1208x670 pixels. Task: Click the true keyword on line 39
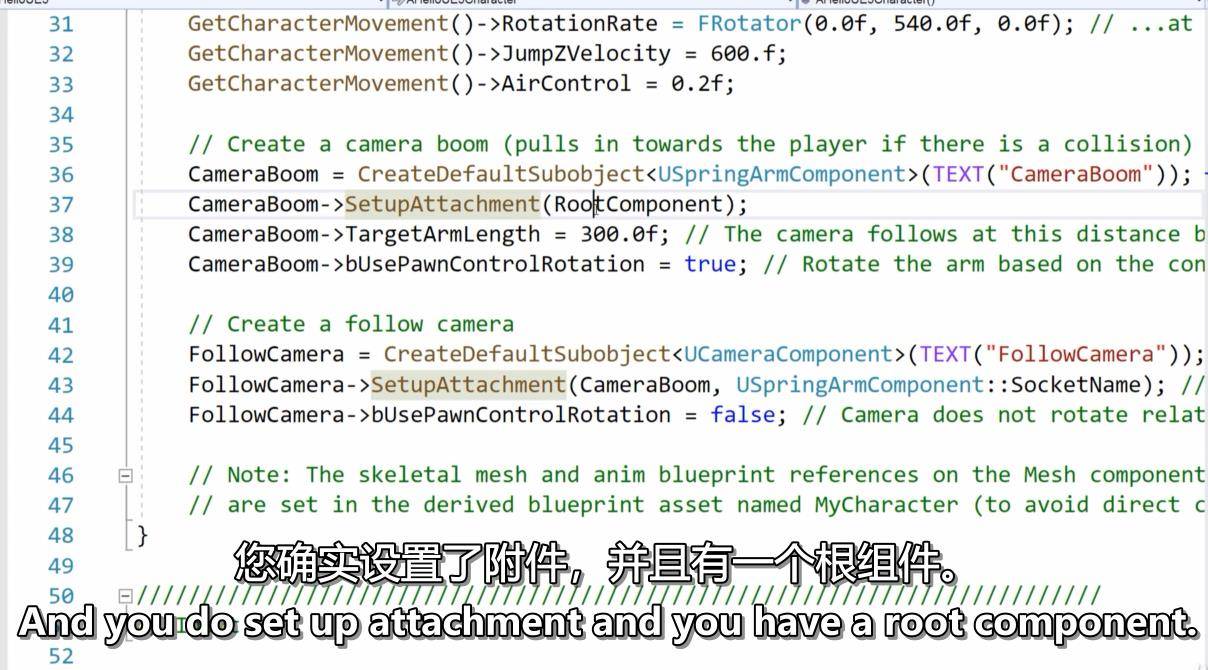[x=711, y=265]
